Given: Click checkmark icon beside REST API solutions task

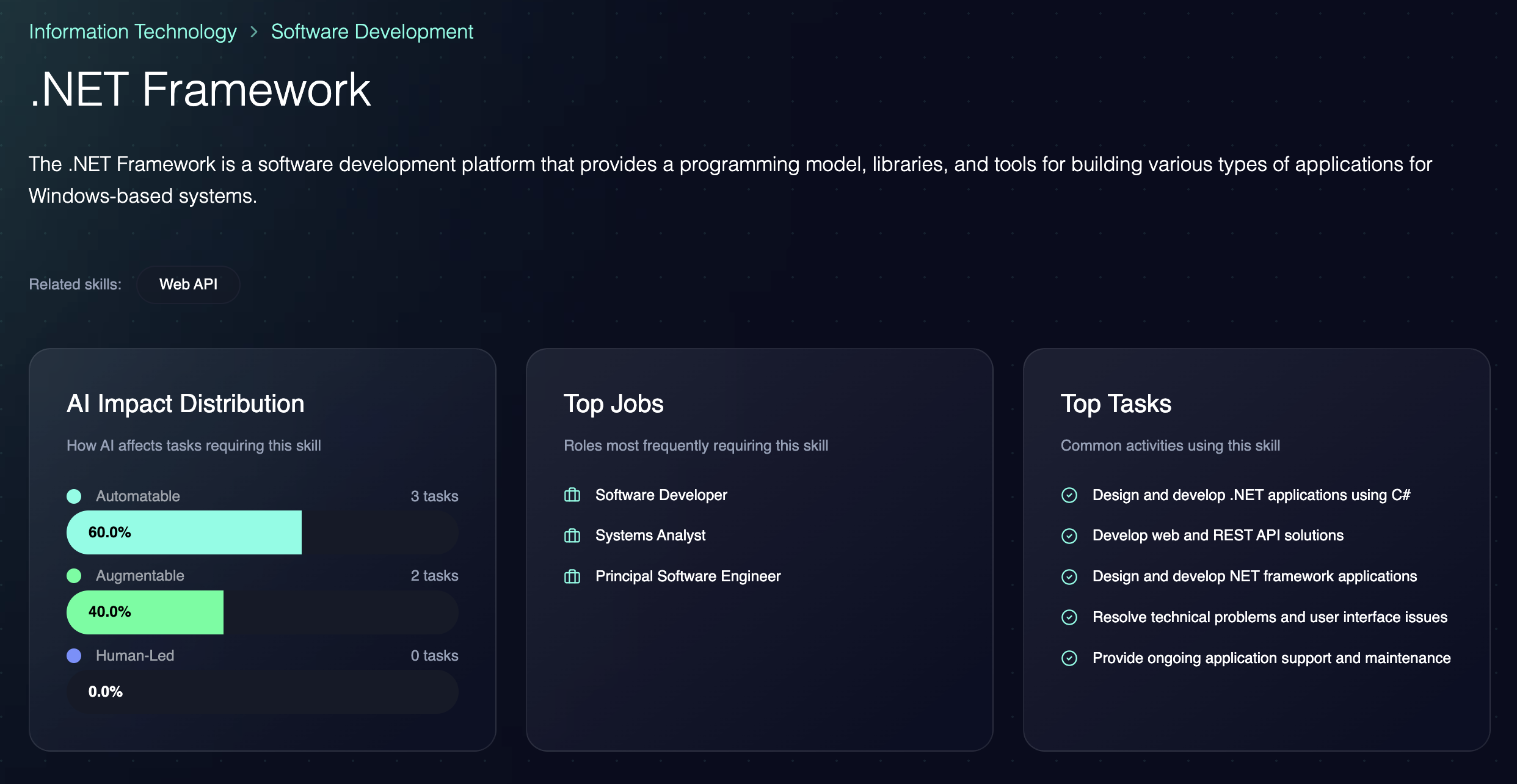Looking at the screenshot, I should (x=1069, y=536).
